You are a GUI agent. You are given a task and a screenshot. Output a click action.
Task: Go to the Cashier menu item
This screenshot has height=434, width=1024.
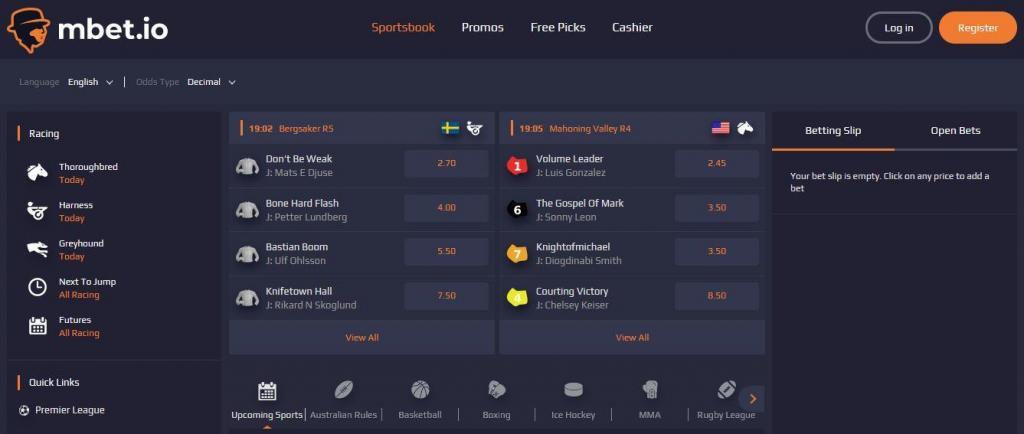tap(632, 27)
